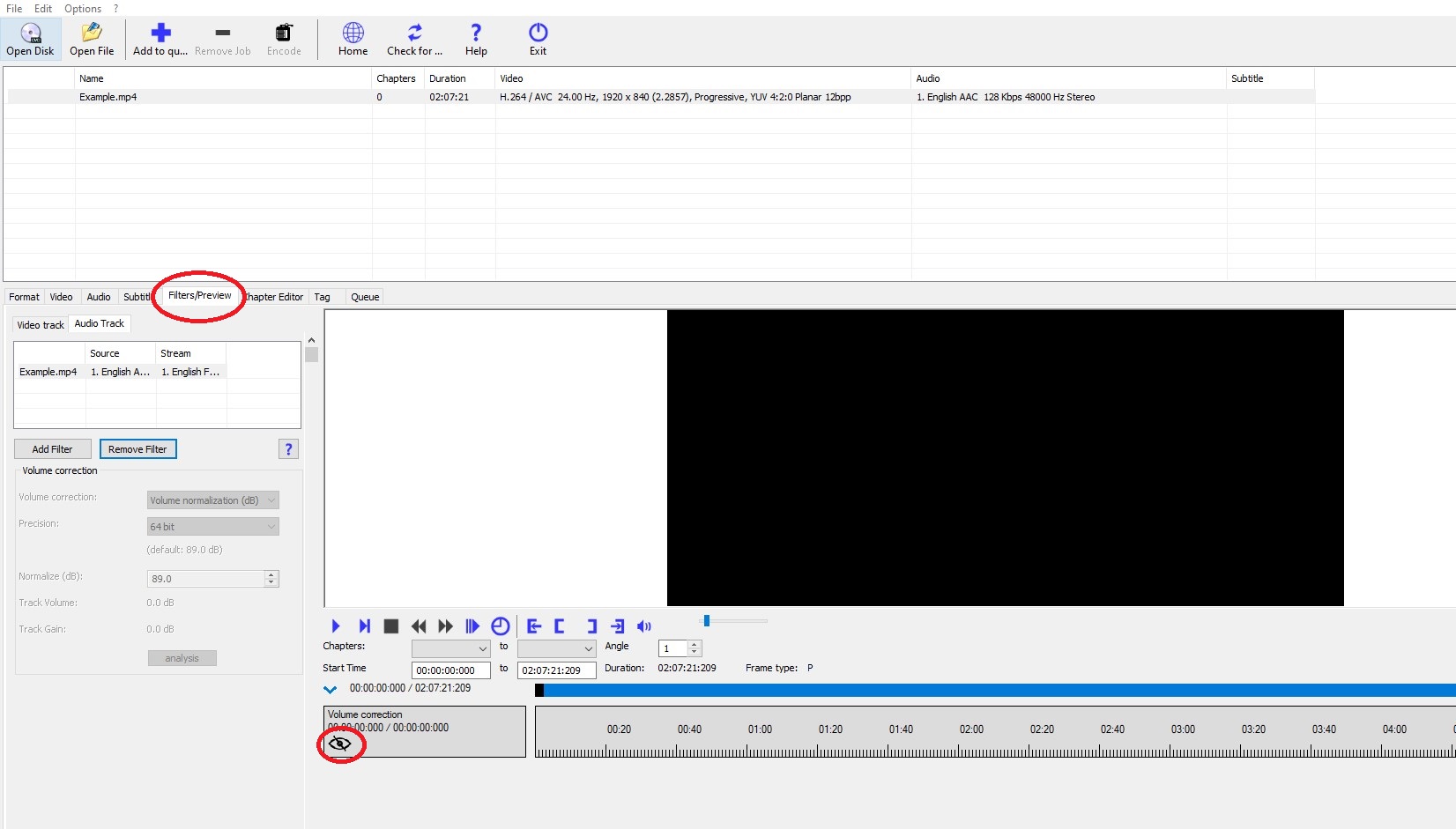The image size is (1456, 829).
Task: Switch to the Format tab
Action: [x=24, y=297]
